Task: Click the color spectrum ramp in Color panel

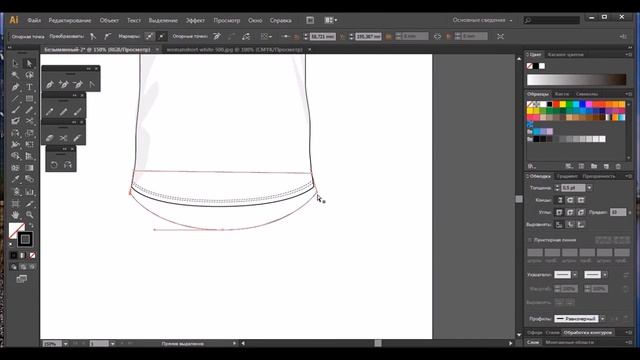Action: pyautogui.click(x=576, y=79)
